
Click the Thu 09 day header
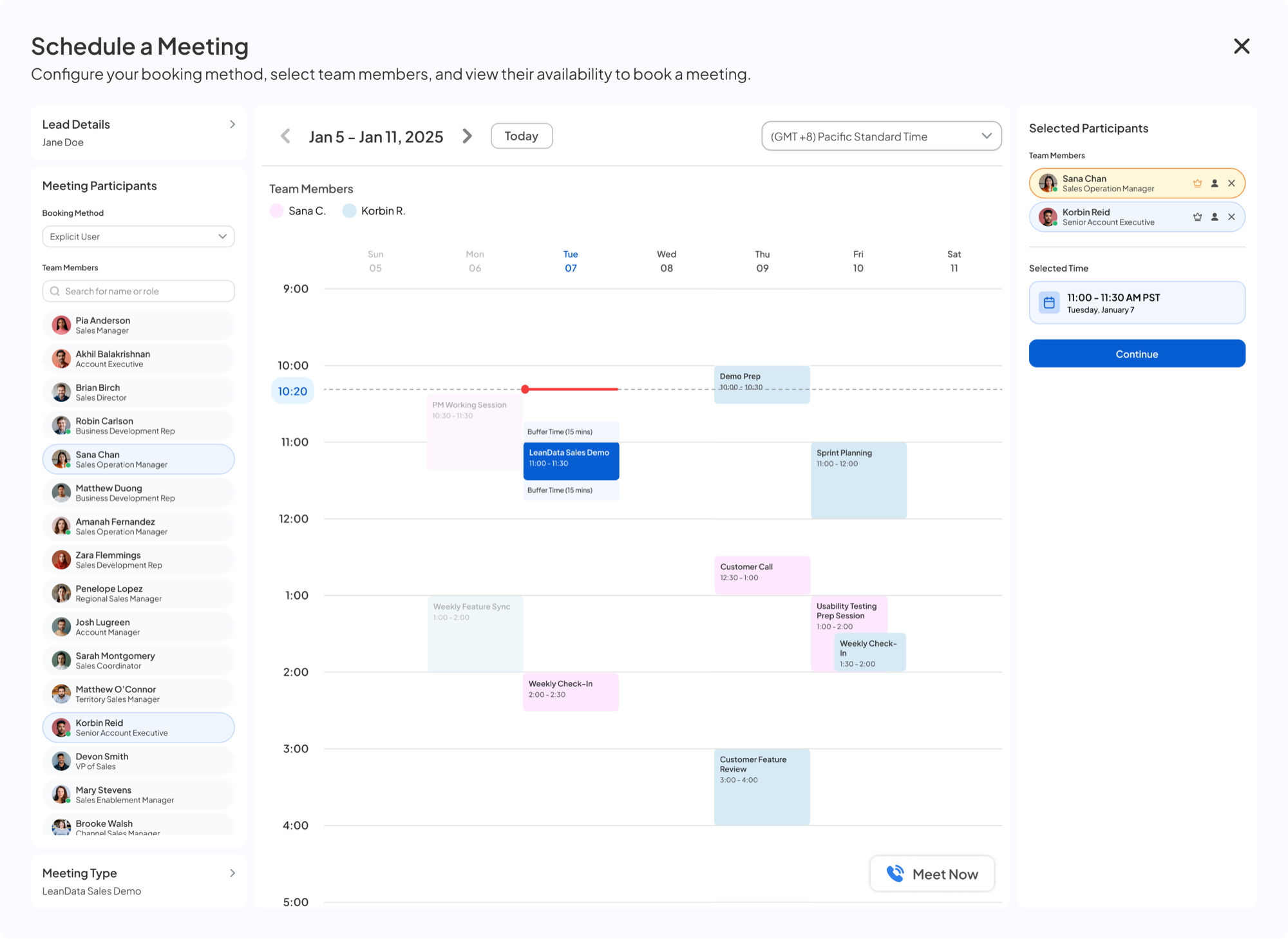(x=762, y=261)
